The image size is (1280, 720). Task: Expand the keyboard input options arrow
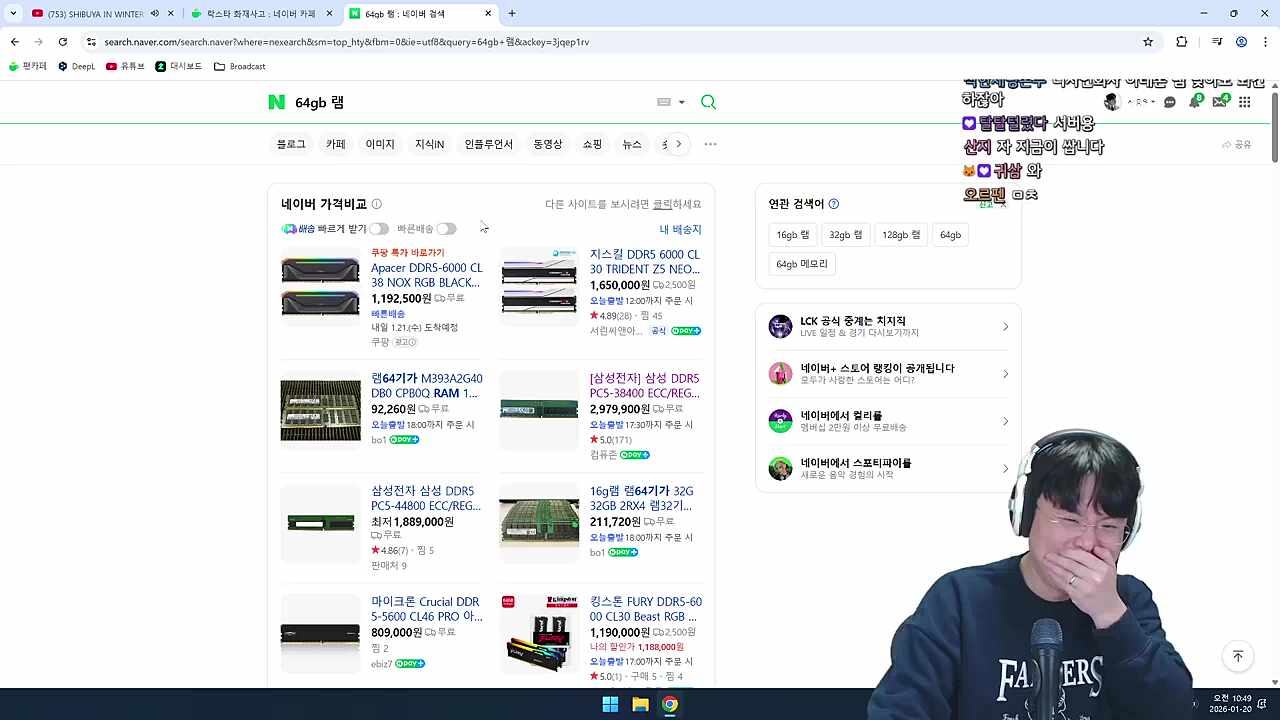coord(682,102)
